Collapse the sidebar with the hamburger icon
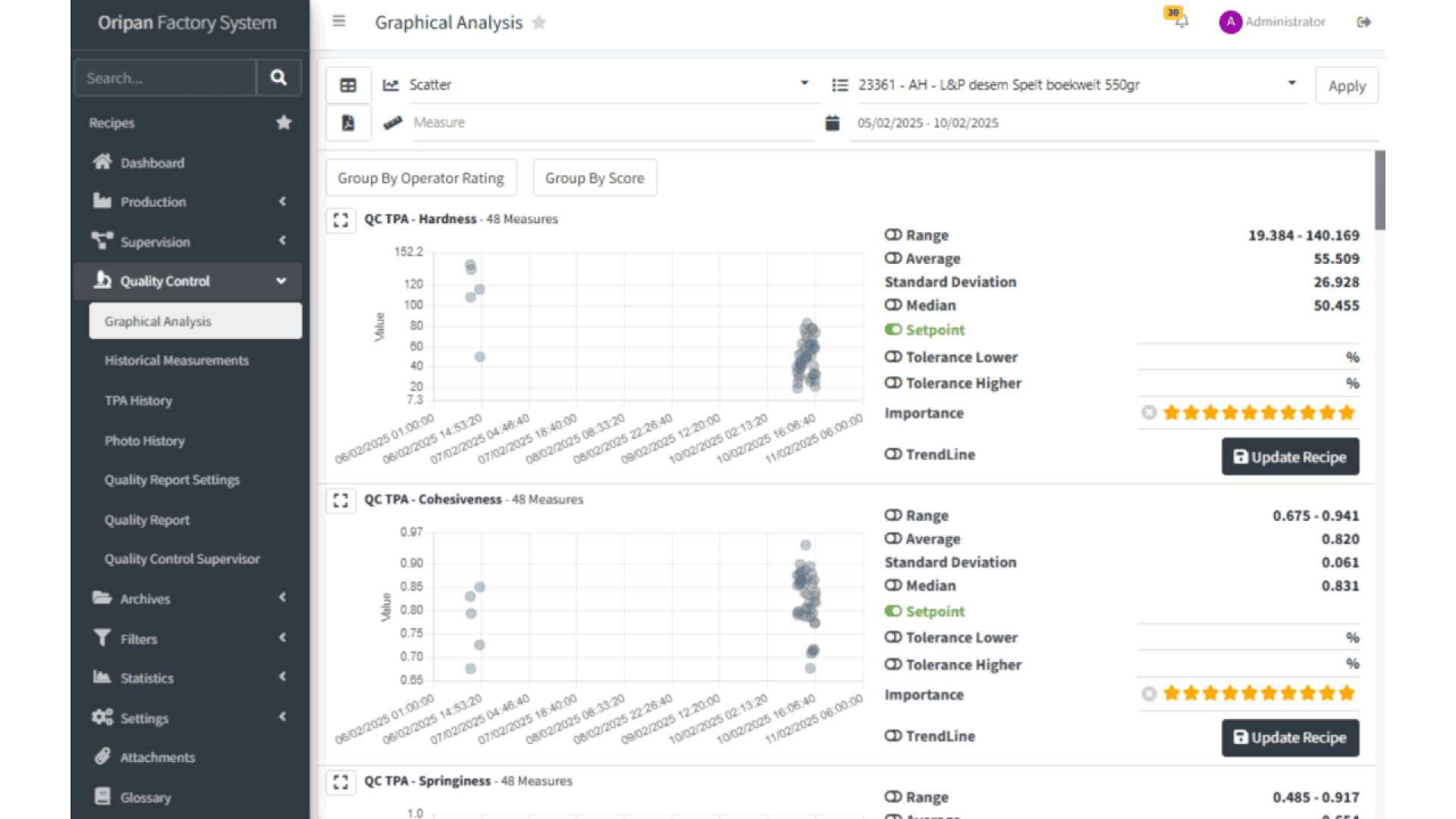1456x819 pixels. (338, 21)
